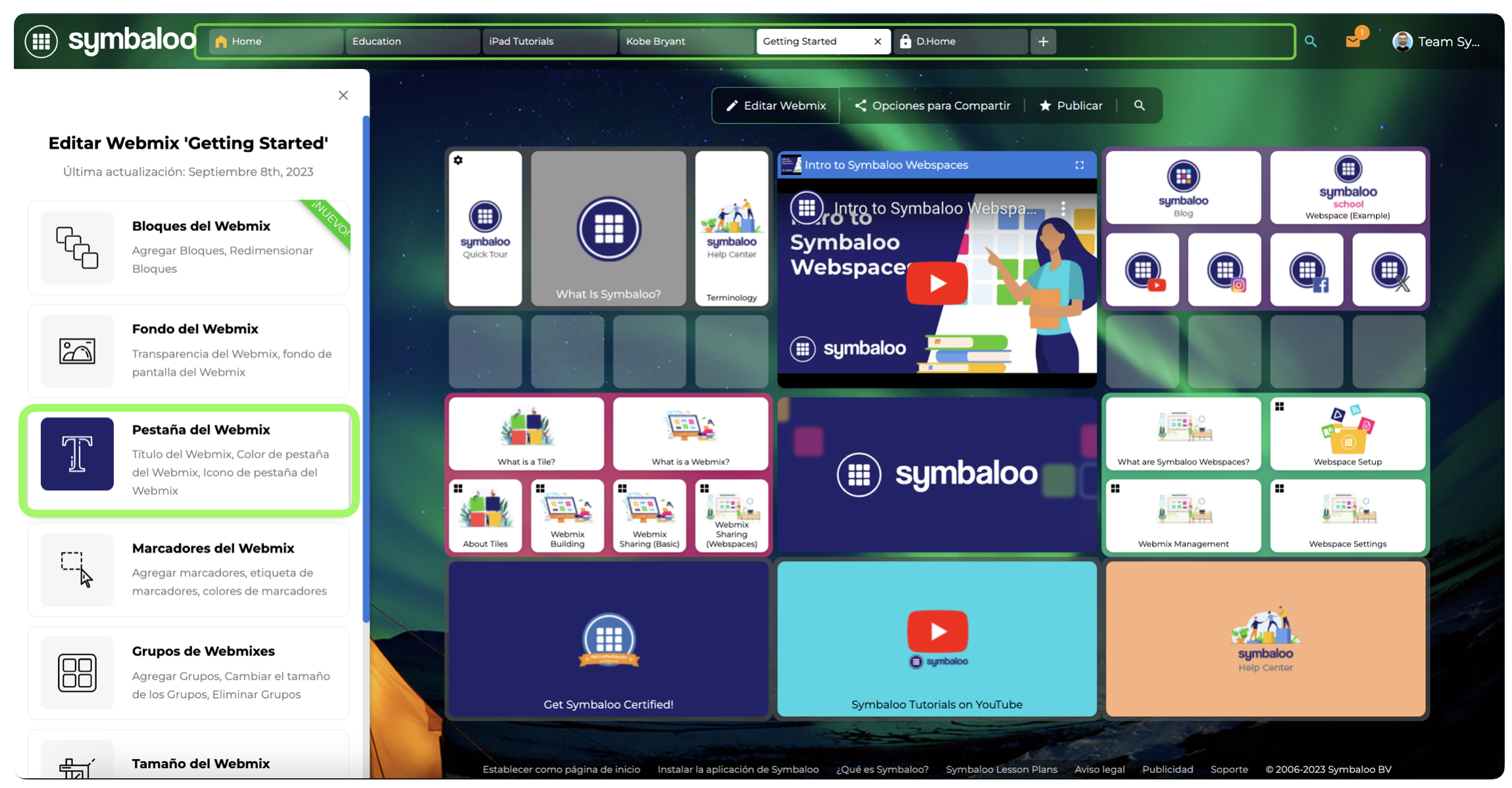Expand the Intro to Symbaloo Webspaces video fullscreen
The height and width of the screenshot is (788, 1512).
(x=1080, y=165)
